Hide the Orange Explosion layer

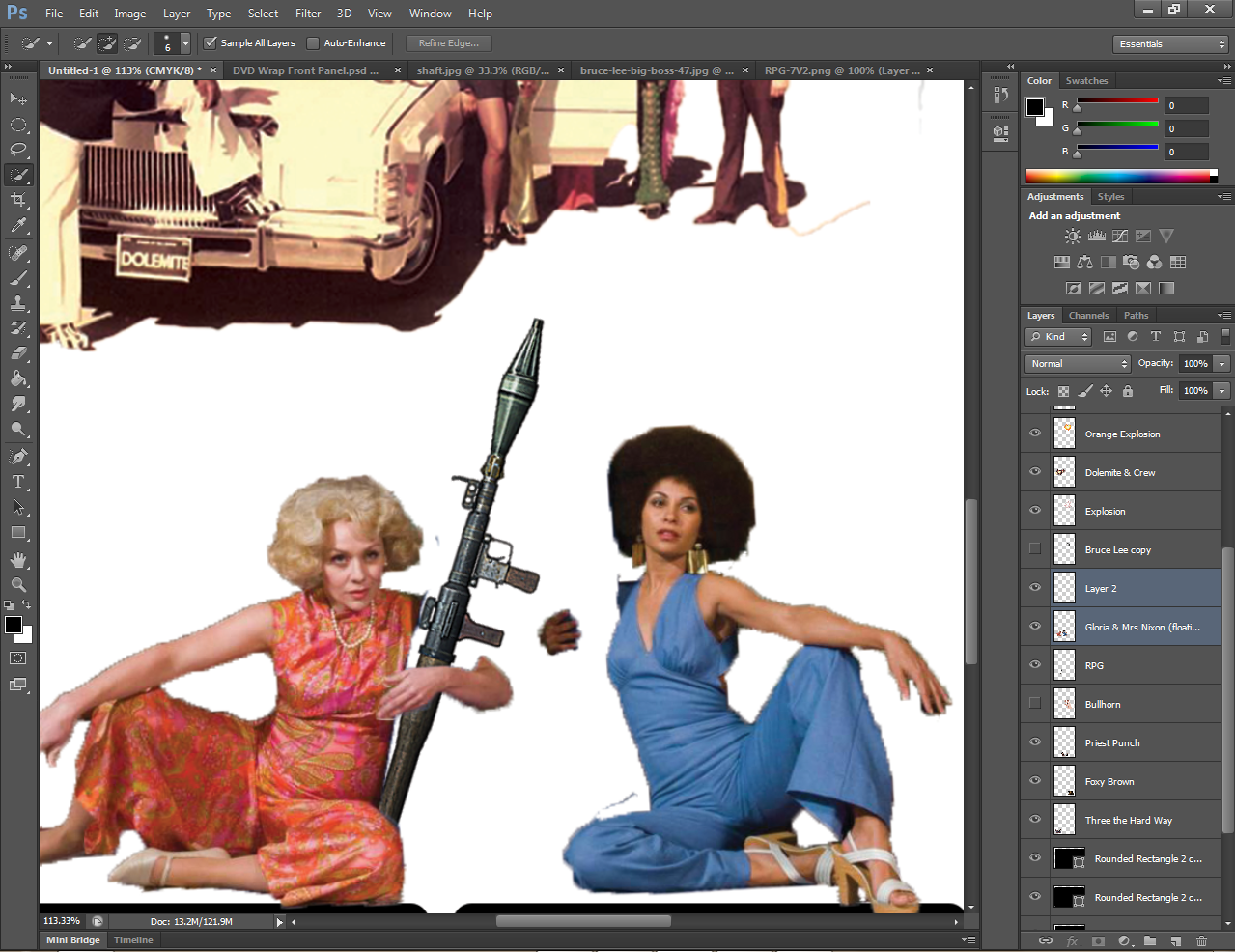[1035, 434]
